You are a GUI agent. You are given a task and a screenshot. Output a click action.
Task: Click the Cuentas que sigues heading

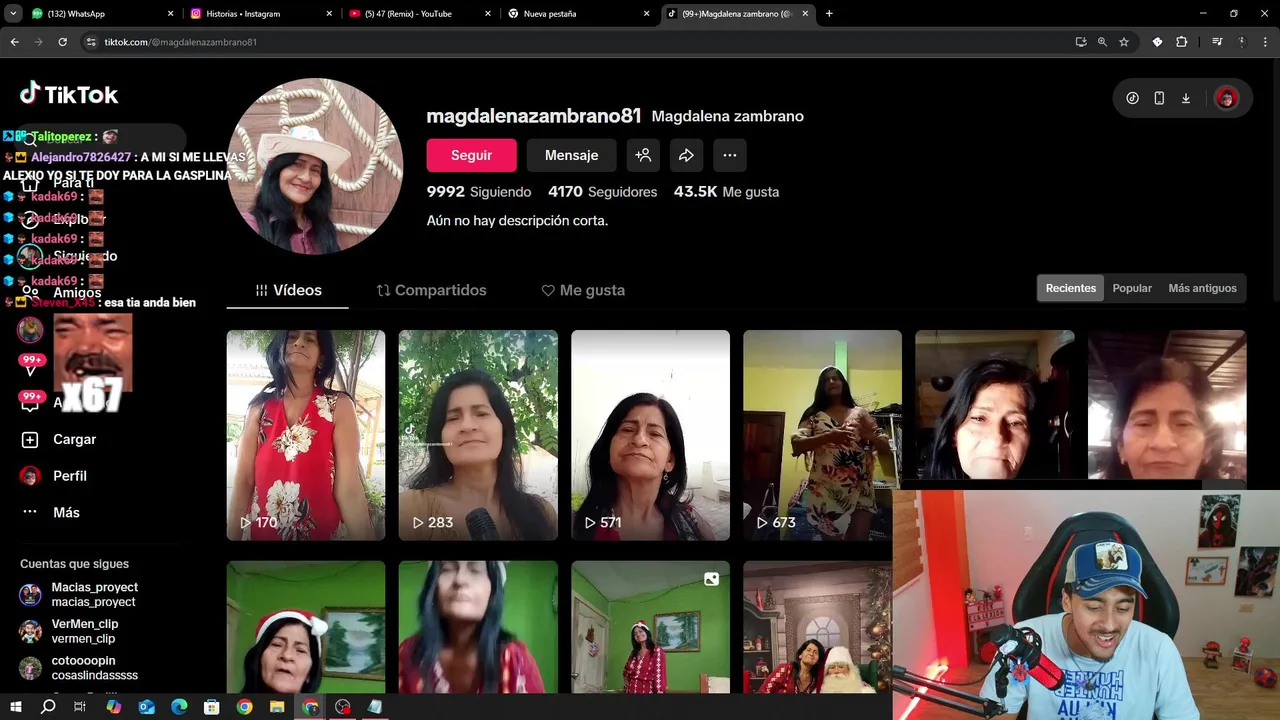pos(74,564)
